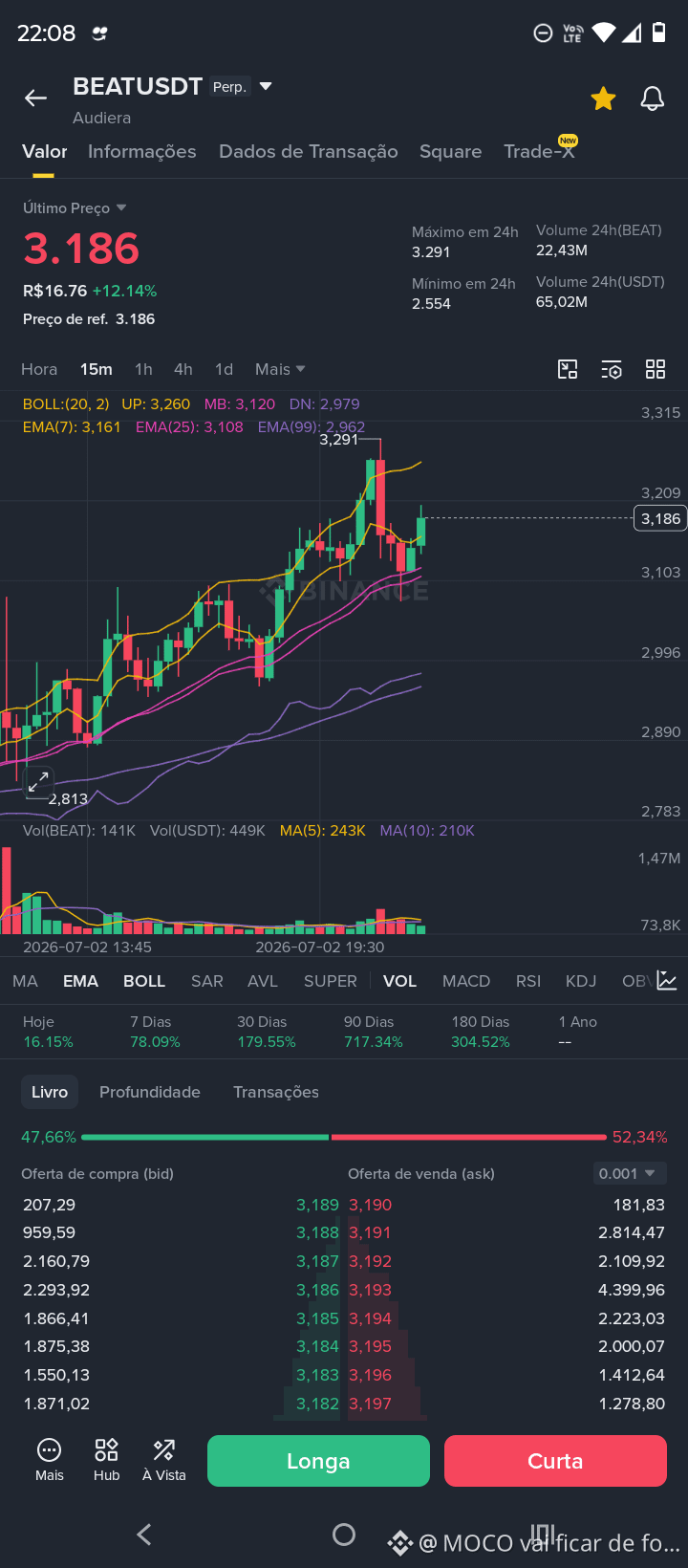Click bid price 3,189
This screenshot has width=688, height=1568.
317,1205
